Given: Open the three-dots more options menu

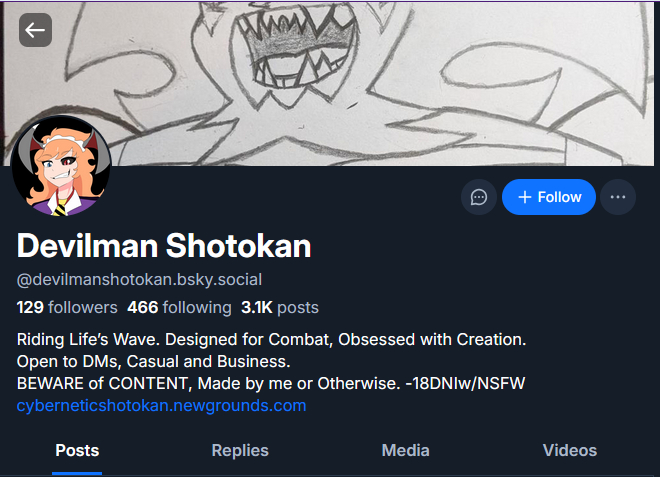Looking at the screenshot, I should (618, 197).
